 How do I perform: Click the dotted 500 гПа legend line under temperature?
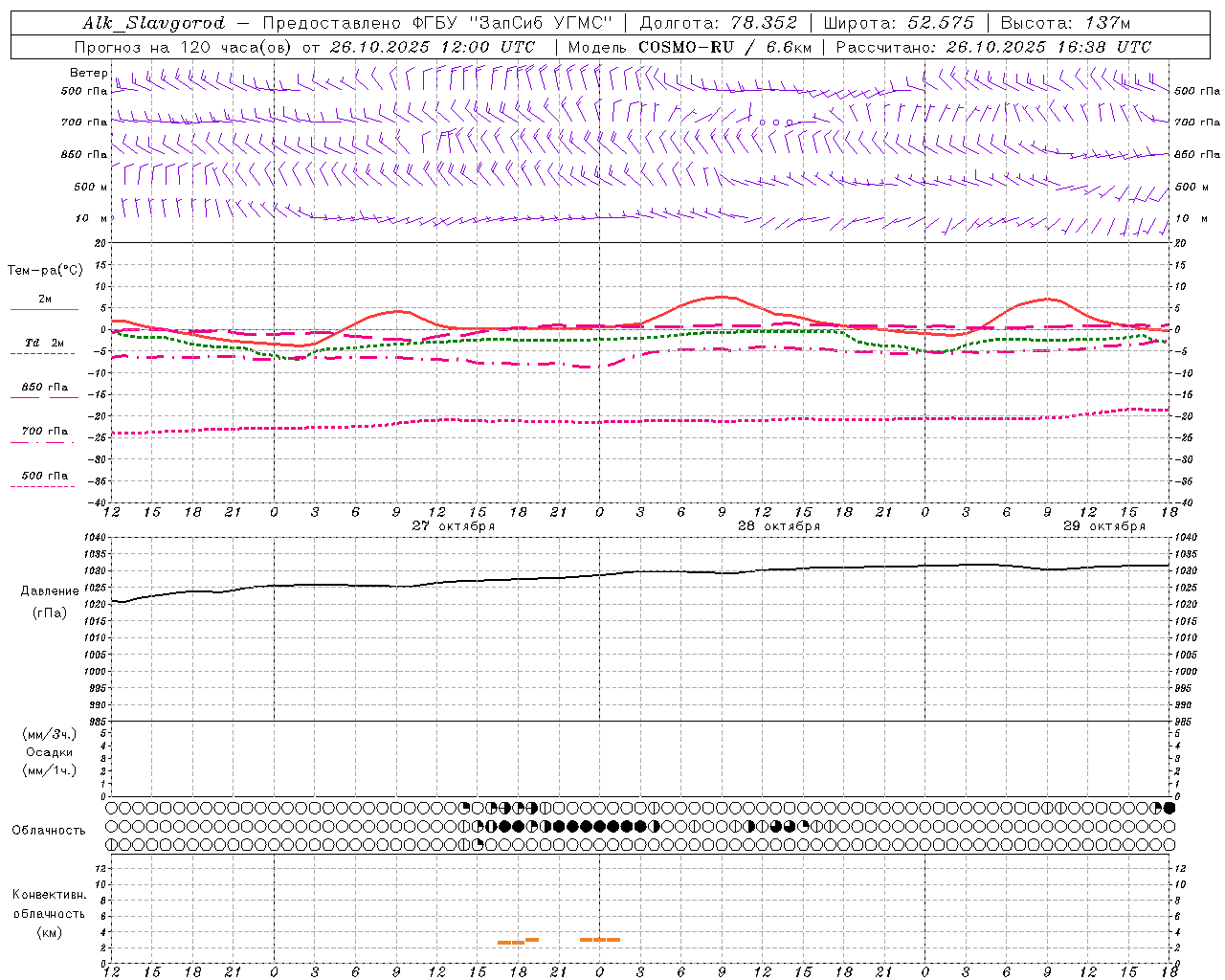42,487
